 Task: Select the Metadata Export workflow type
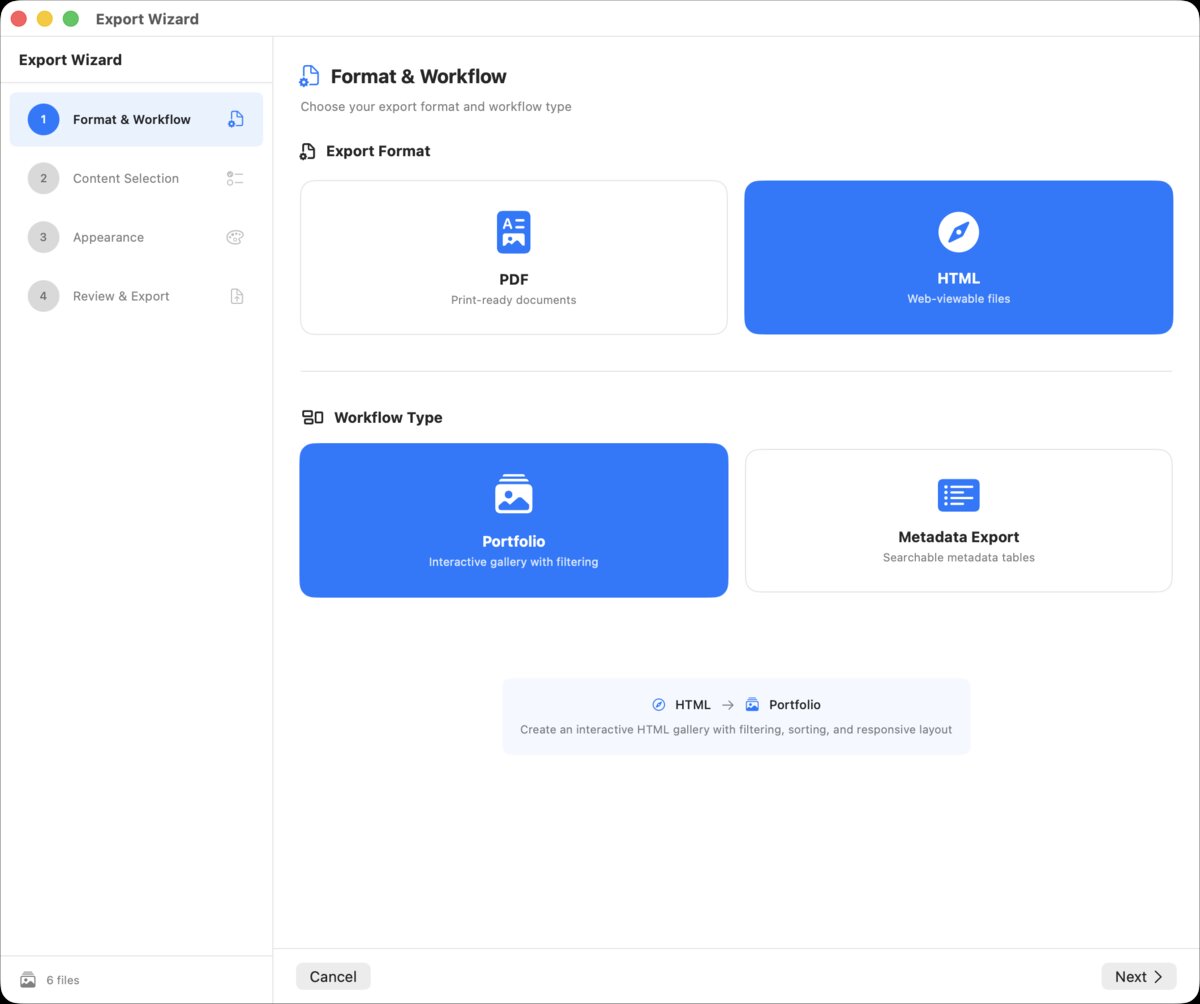958,520
